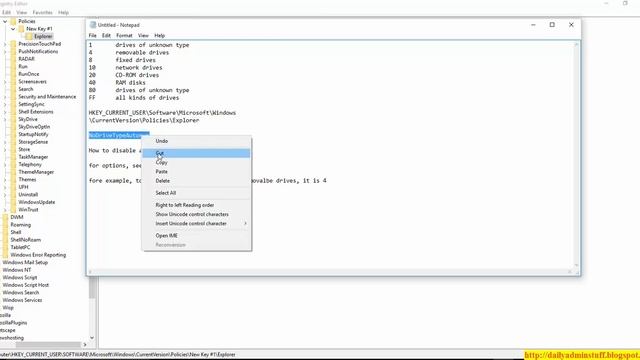Open Registry Editor View menu
This screenshot has width=640, height=360.
coord(22,13)
